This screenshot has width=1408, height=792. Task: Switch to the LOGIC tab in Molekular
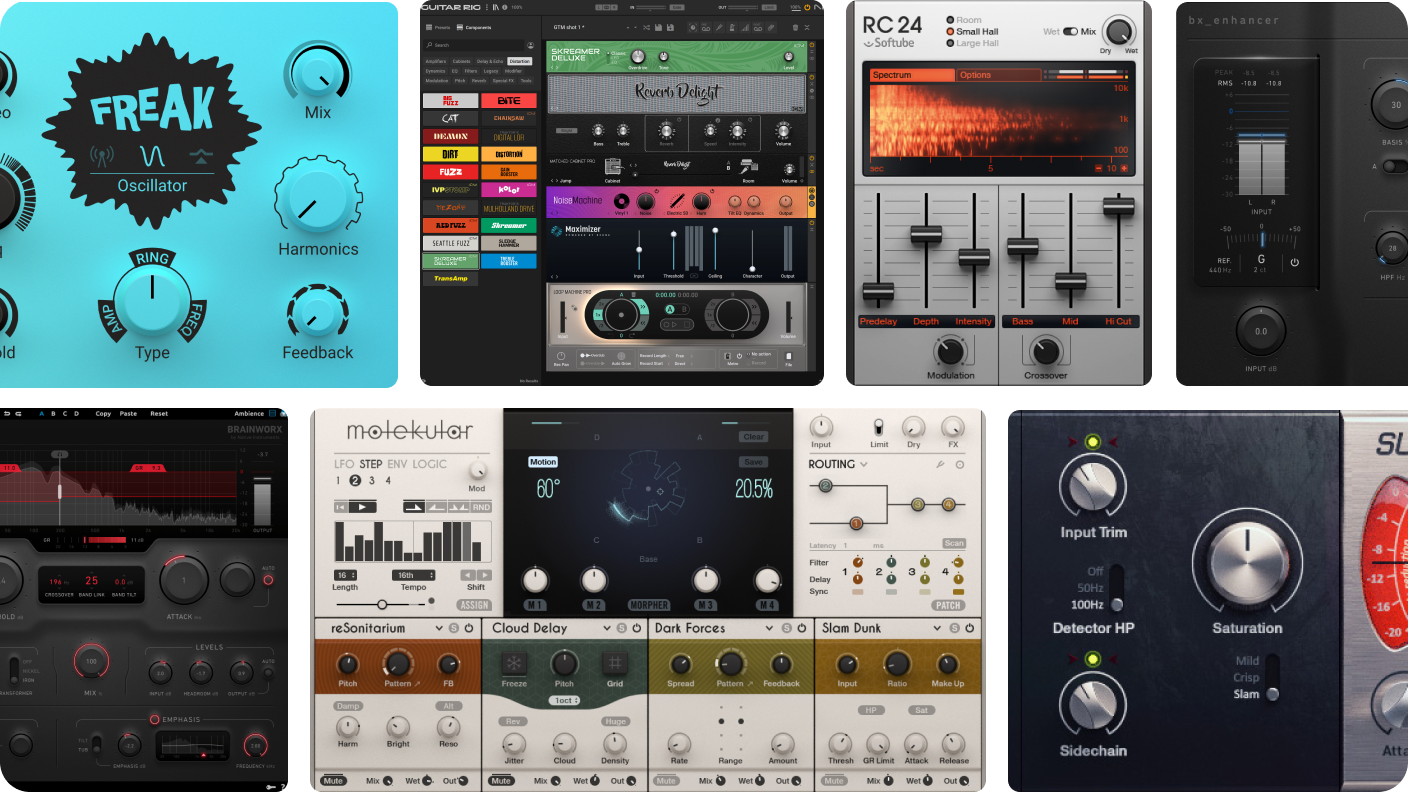tap(430, 464)
